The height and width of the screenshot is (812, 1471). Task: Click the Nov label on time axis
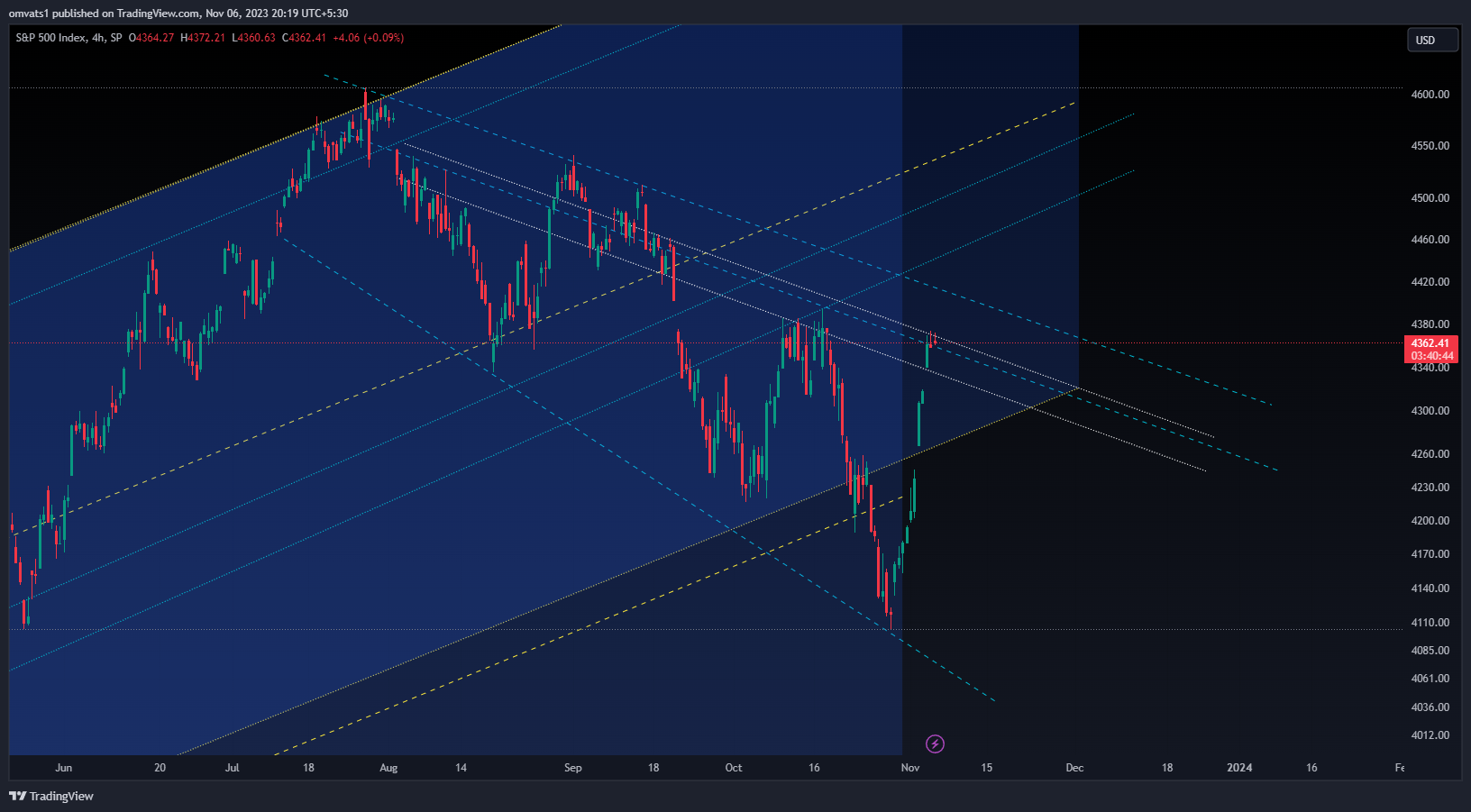click(910, 768)
